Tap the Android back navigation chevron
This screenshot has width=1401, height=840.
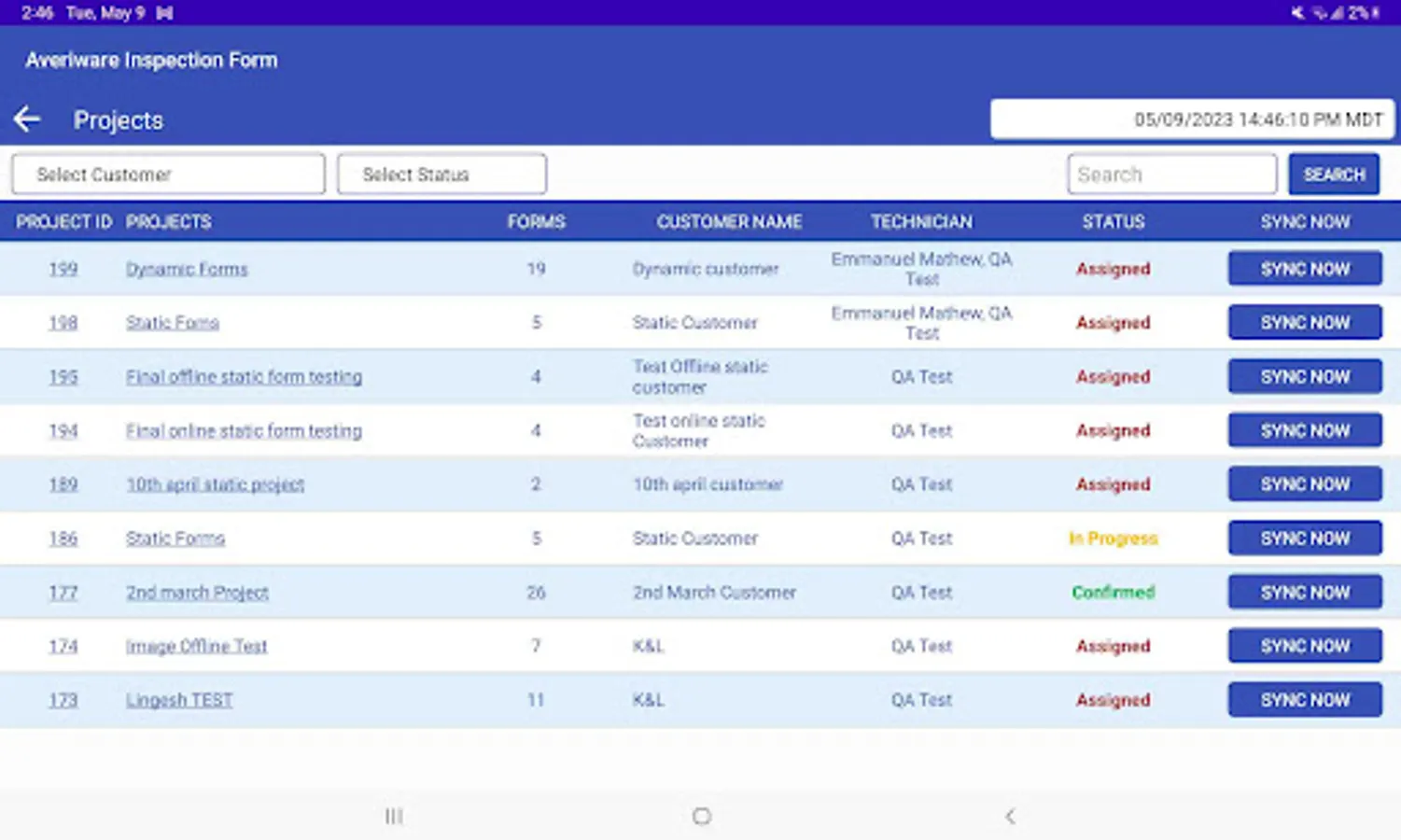tap(1010, 817)
